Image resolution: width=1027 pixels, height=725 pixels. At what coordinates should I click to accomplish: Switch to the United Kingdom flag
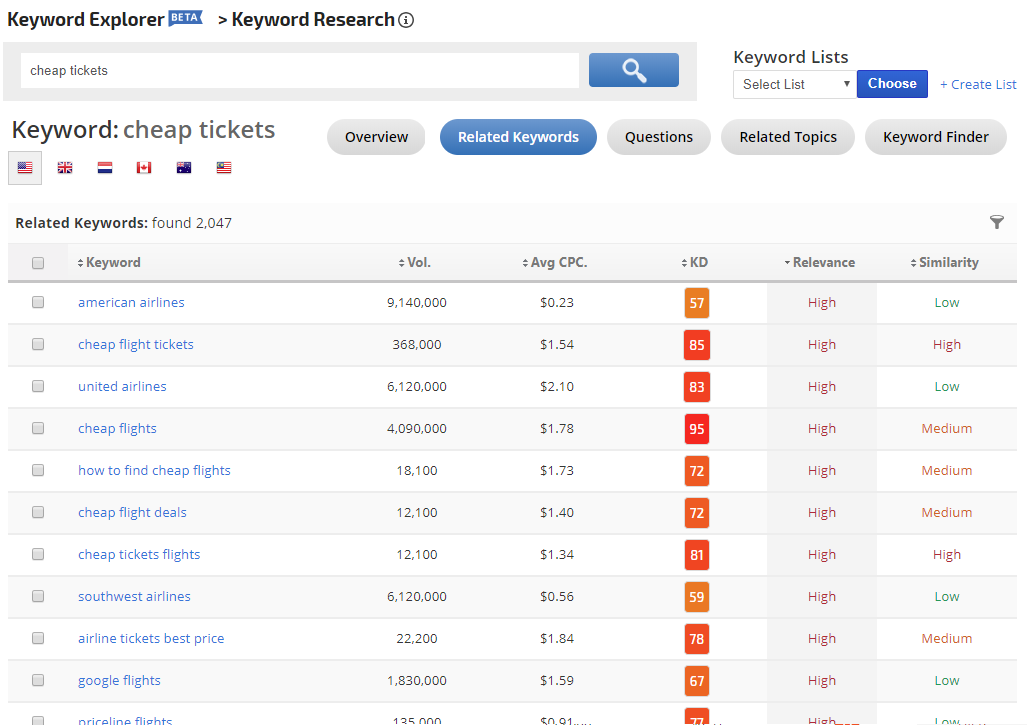click(x=65, y=168)
